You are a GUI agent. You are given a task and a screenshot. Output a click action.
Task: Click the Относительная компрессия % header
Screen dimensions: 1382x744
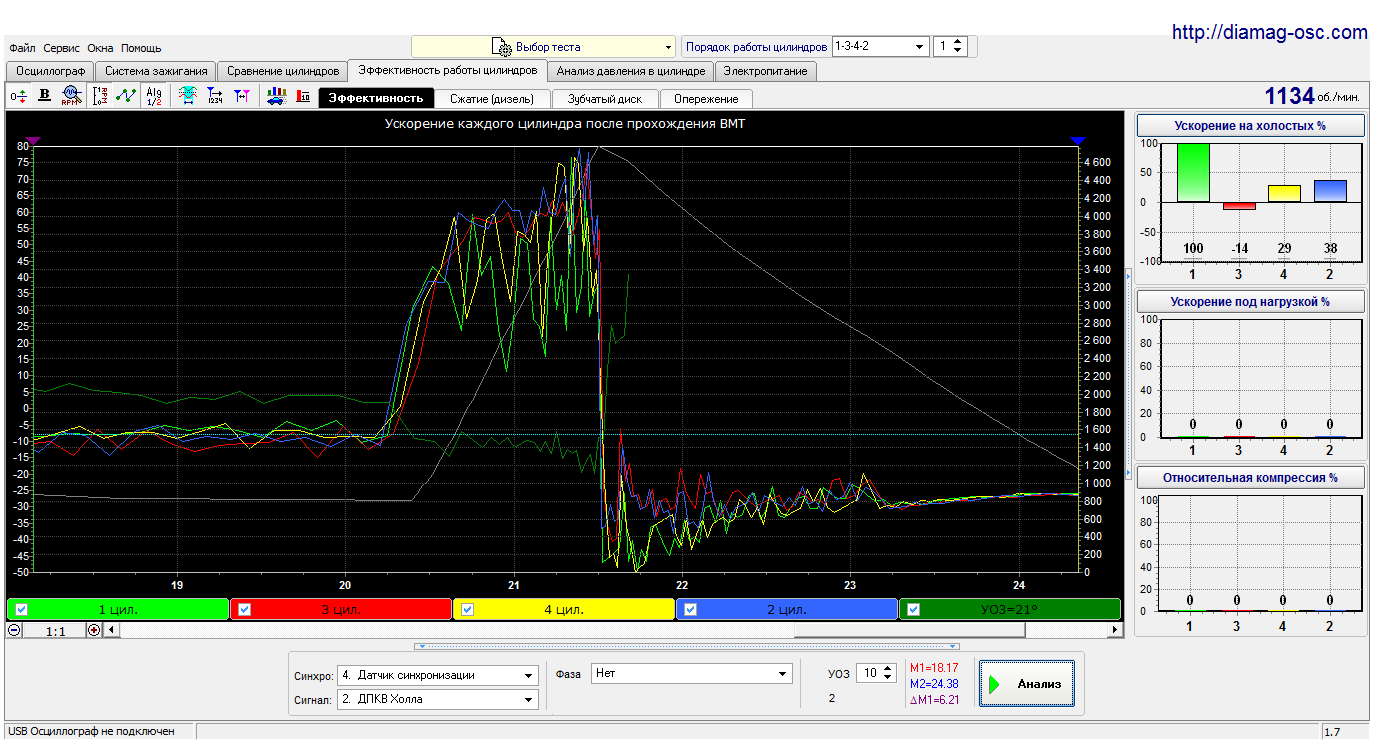[x=1250, y=478]
